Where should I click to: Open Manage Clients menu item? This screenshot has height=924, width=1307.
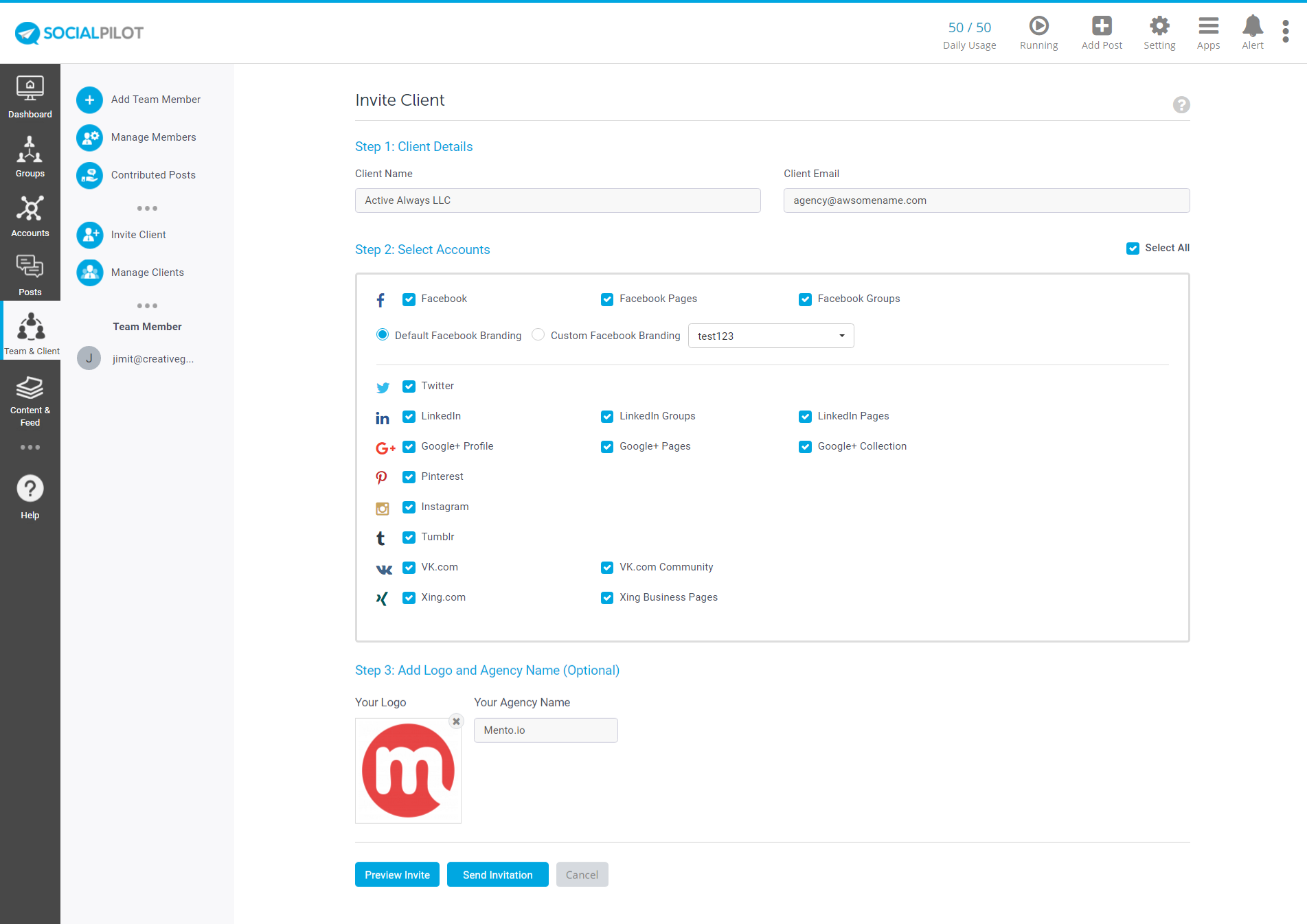[148, 273]
